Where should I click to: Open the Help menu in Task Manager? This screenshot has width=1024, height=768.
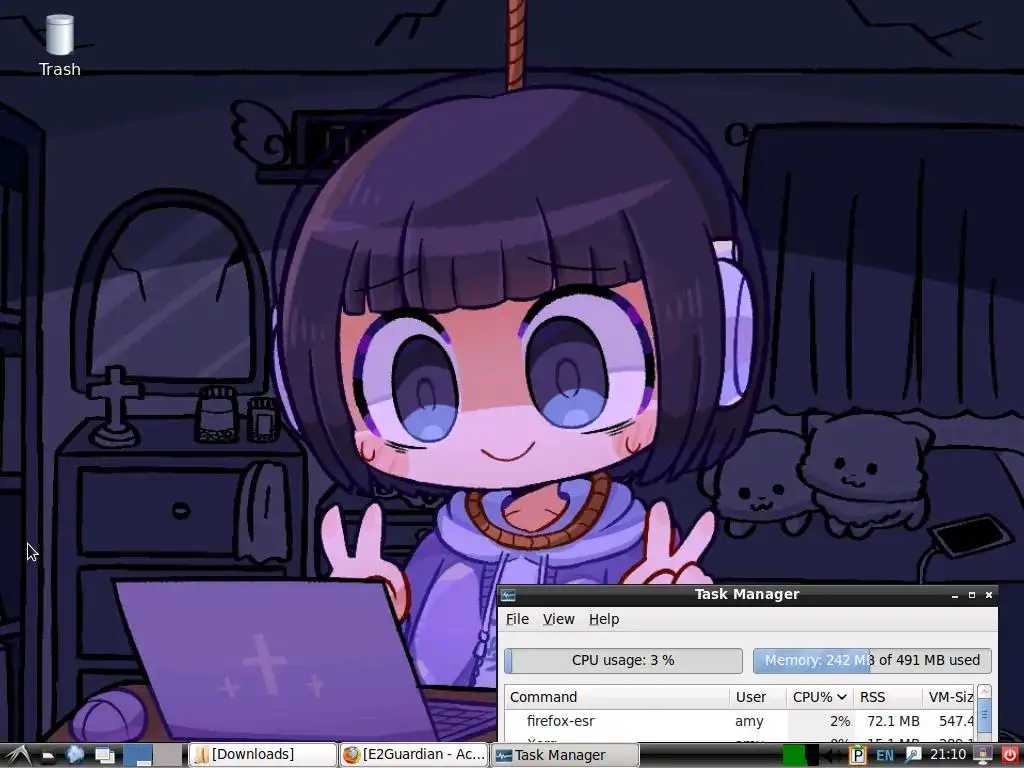603,619
